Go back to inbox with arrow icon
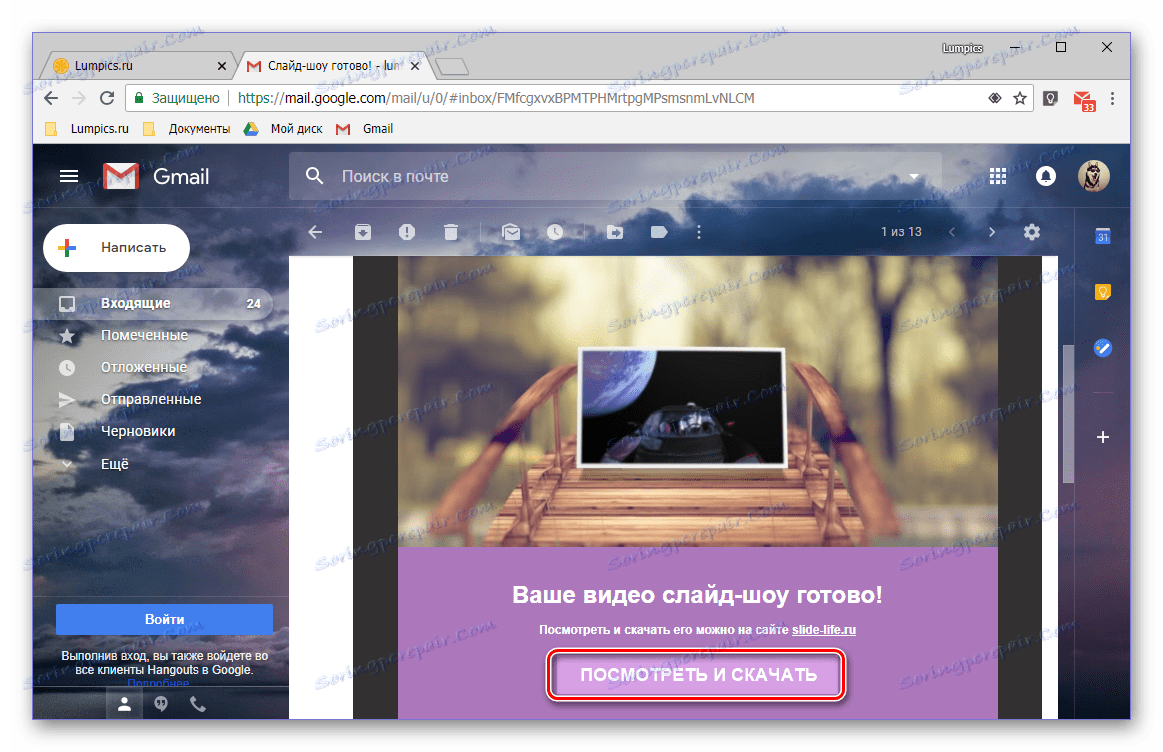This screenshot has width=1163, height=752. coord(315,232)
